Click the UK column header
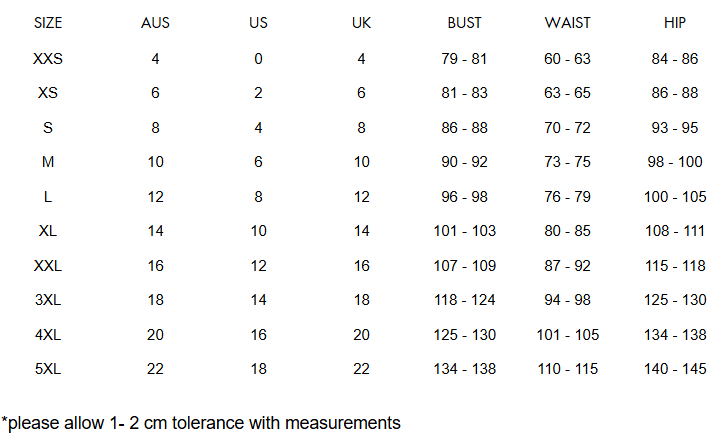Screen dimensions: 725x447 point(361,23)
